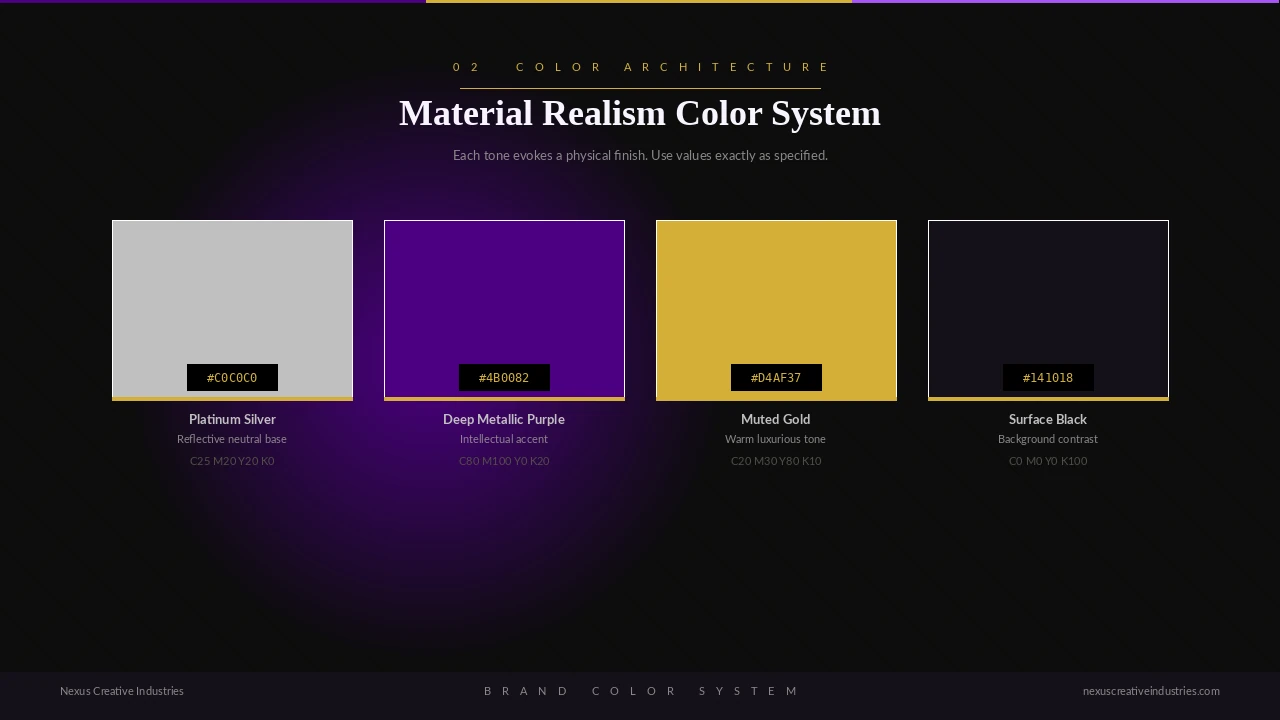Open the nexuscreativeindustries.com link
The height and width of the screenshot is (720, 1280).
click(x=1151, y=691)
